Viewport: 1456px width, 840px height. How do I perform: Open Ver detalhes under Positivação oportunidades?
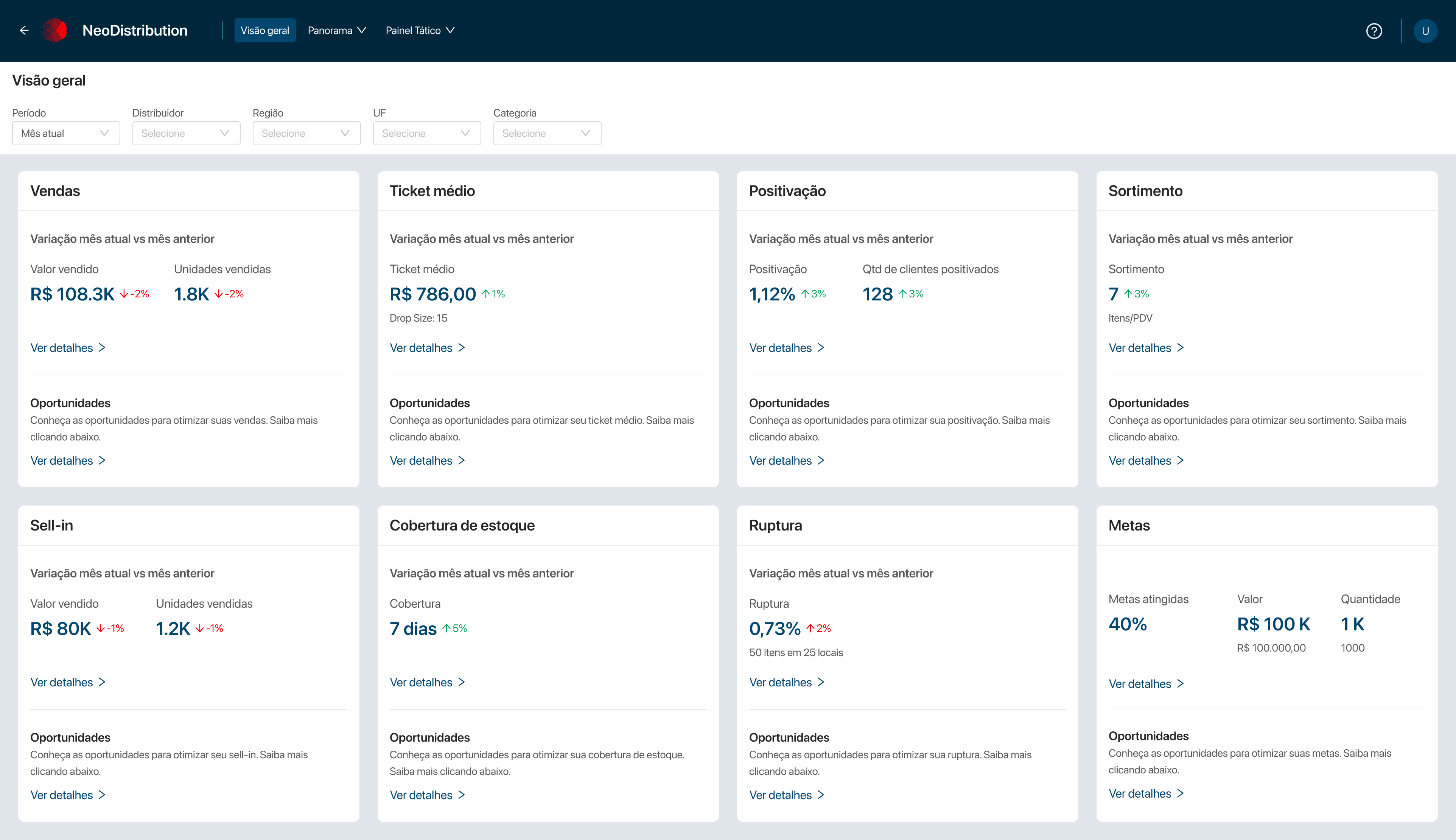coord(782,460)
